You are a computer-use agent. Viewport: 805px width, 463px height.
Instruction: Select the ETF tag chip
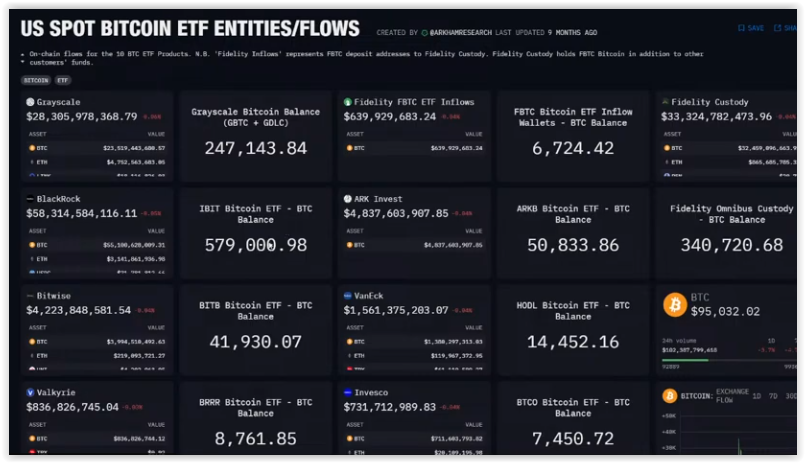click(x=63, y=80)
